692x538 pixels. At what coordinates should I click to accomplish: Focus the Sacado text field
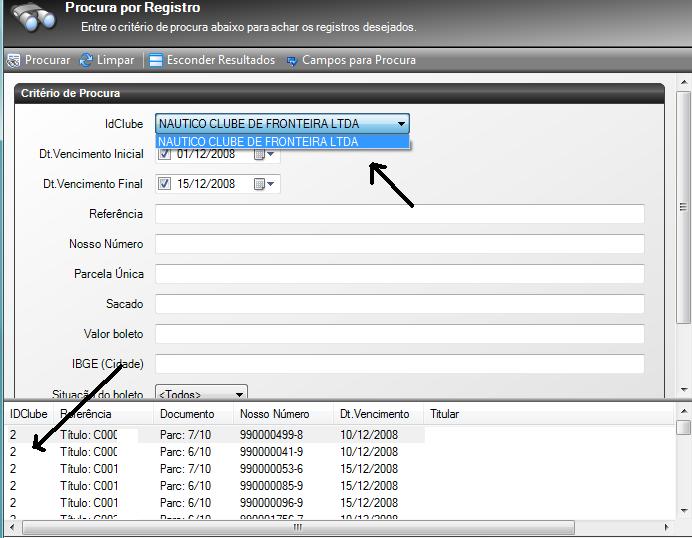pos(399,304)
